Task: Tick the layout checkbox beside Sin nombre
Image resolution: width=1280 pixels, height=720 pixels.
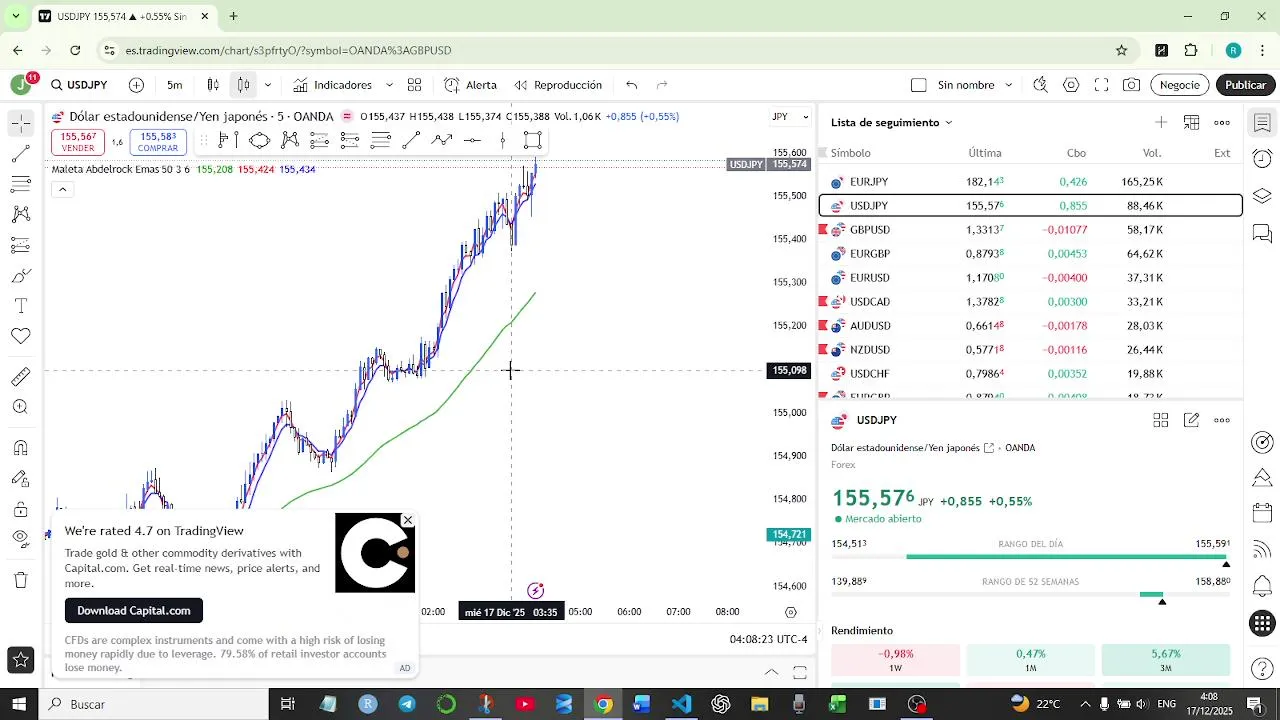Action: [919, 85]
